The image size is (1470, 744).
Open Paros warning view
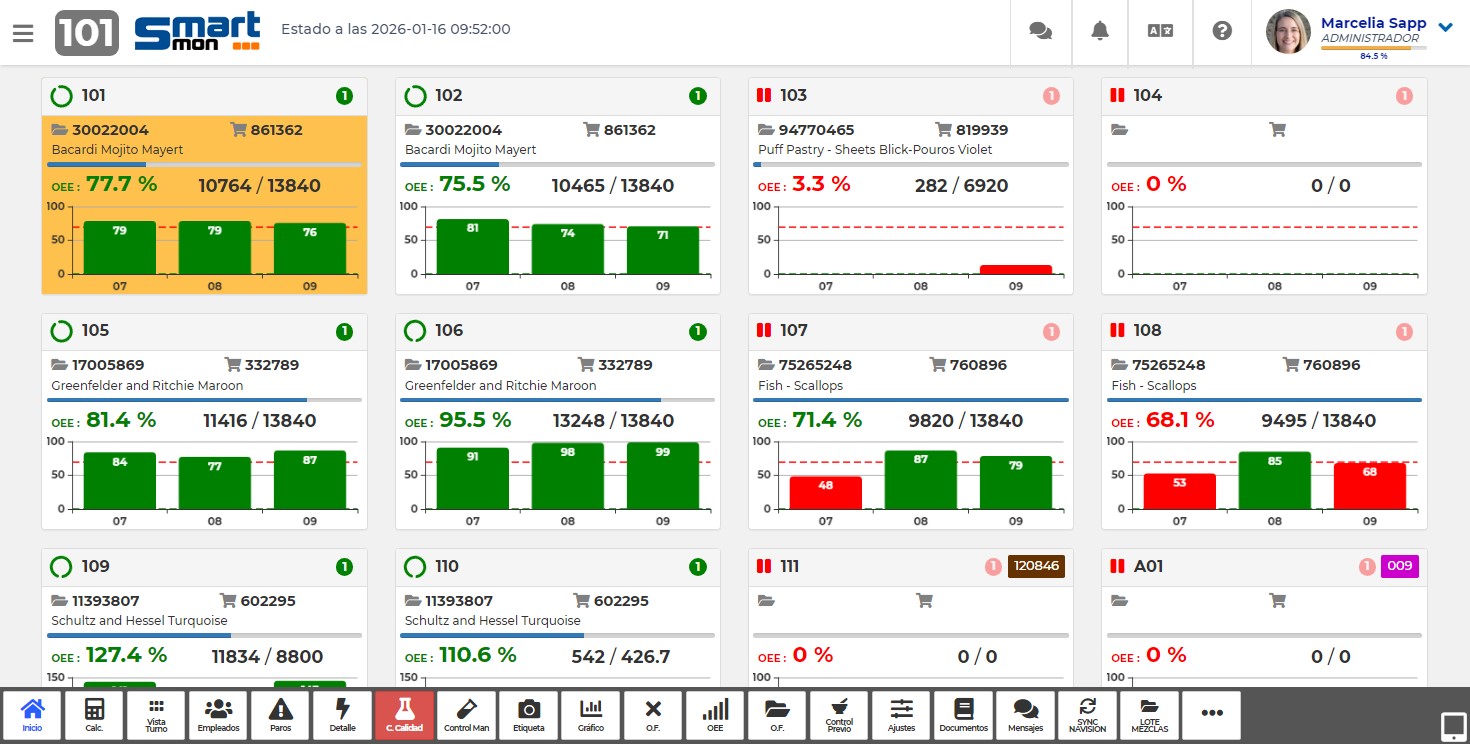point(281,715)
